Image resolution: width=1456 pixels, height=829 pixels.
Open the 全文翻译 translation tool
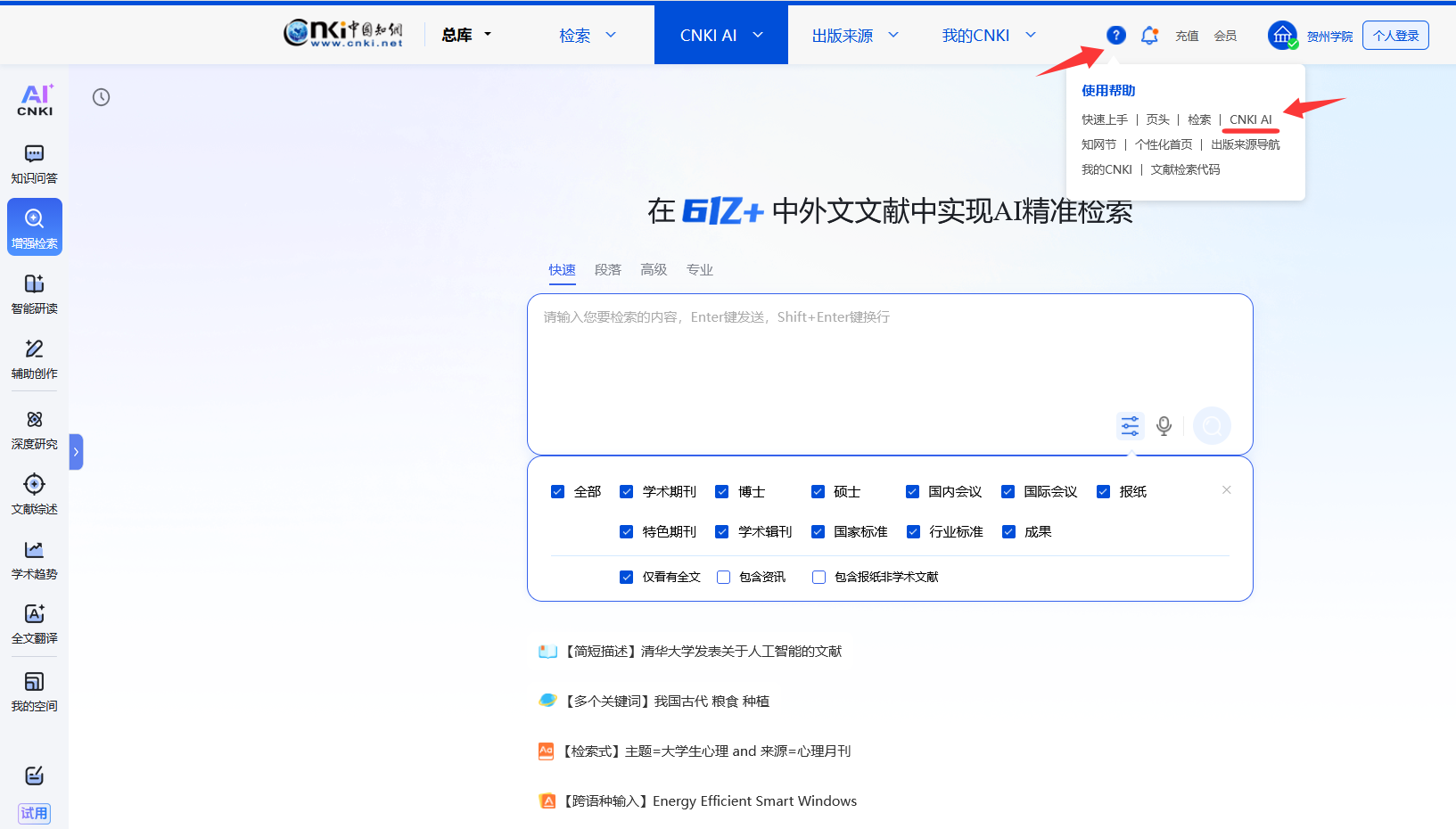click(34, 623)
